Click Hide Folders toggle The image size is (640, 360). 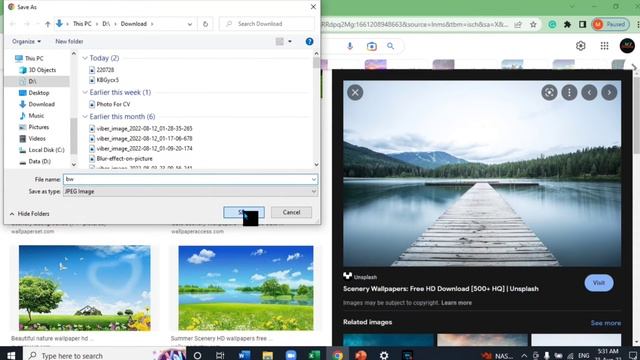29,213
